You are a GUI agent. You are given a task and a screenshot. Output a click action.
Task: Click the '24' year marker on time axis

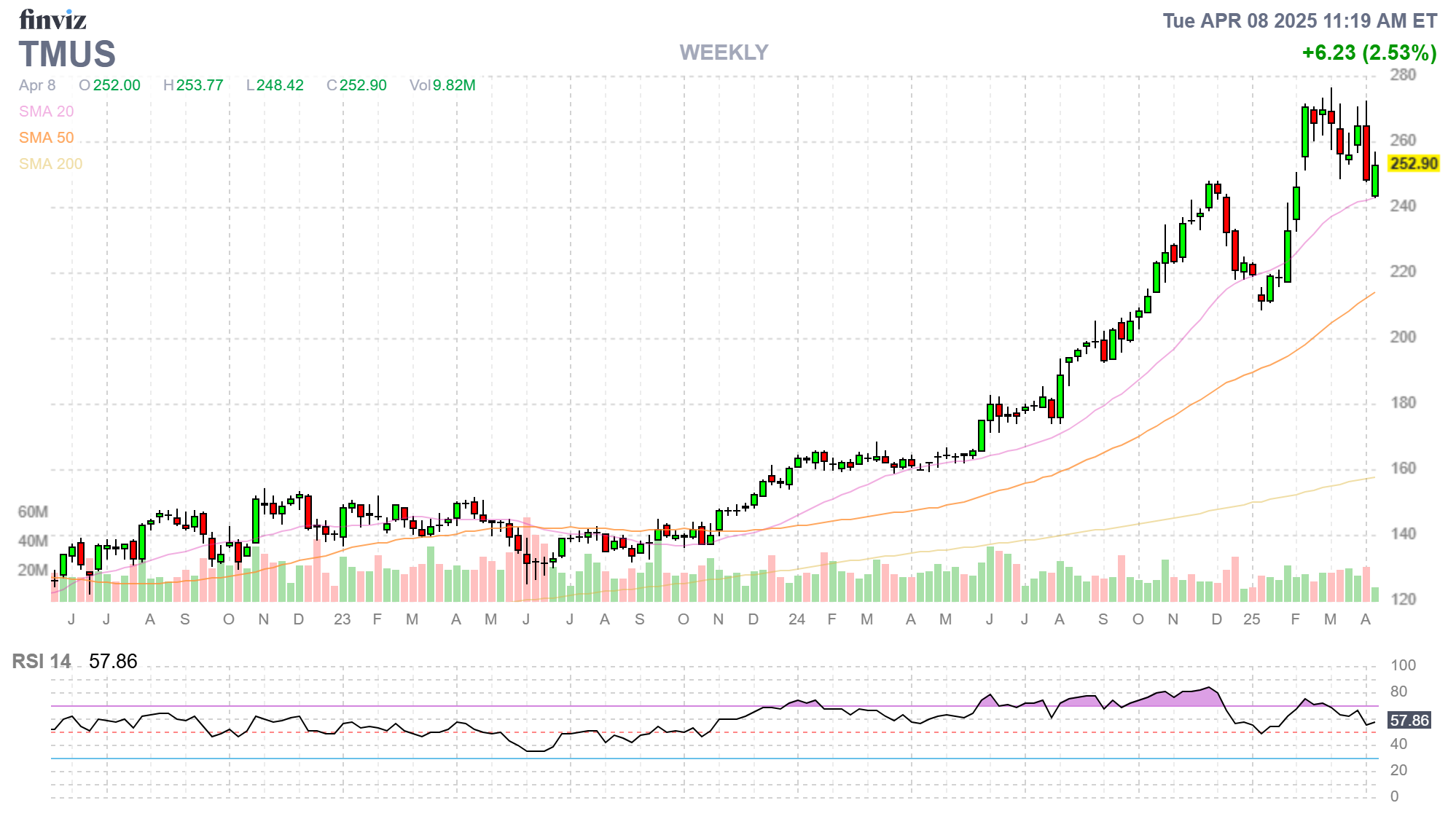[x=797, y=619]
